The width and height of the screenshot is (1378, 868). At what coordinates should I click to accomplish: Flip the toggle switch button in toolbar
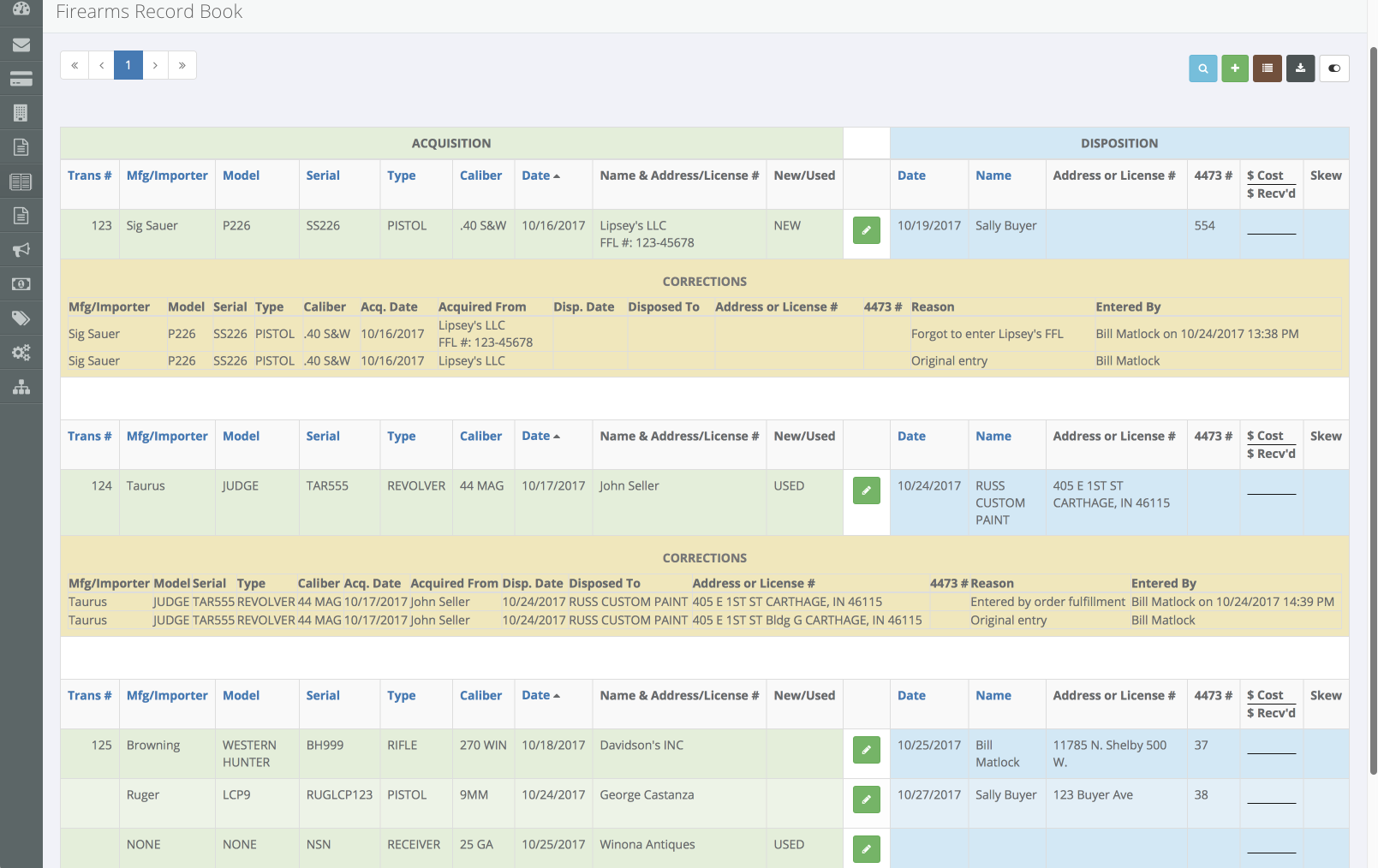[1334, 68]
